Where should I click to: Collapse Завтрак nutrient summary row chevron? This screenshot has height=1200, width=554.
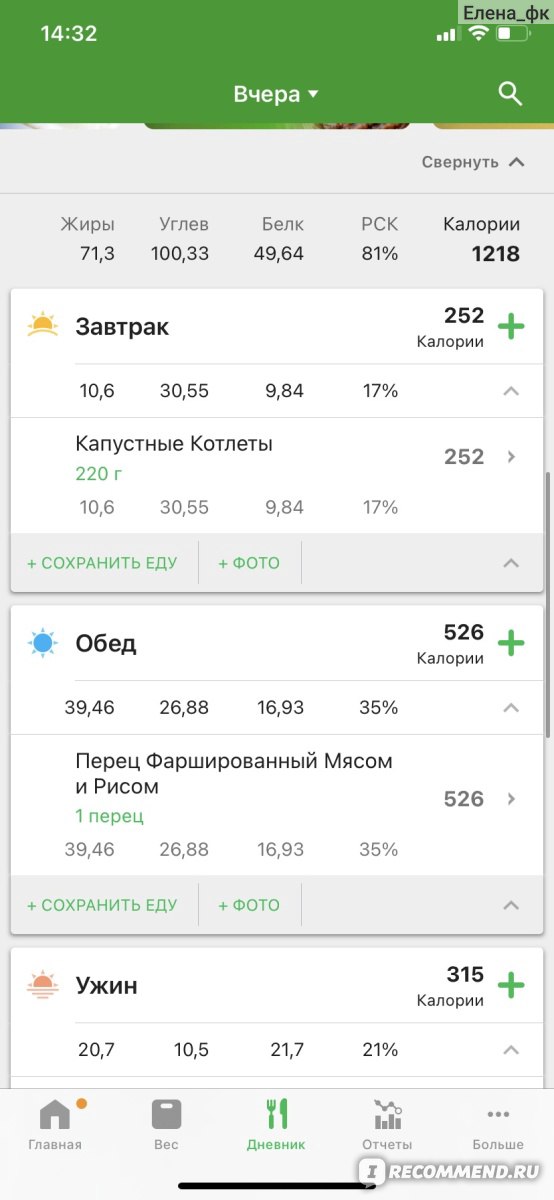pos(511,391)
